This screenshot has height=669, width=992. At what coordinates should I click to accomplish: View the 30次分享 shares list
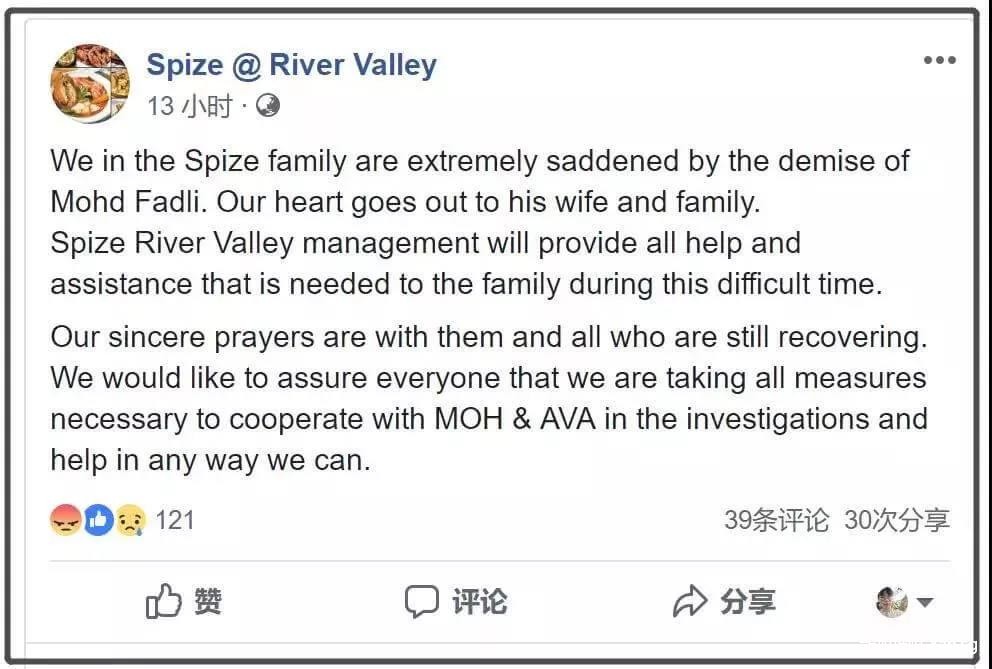click(897, 520)
